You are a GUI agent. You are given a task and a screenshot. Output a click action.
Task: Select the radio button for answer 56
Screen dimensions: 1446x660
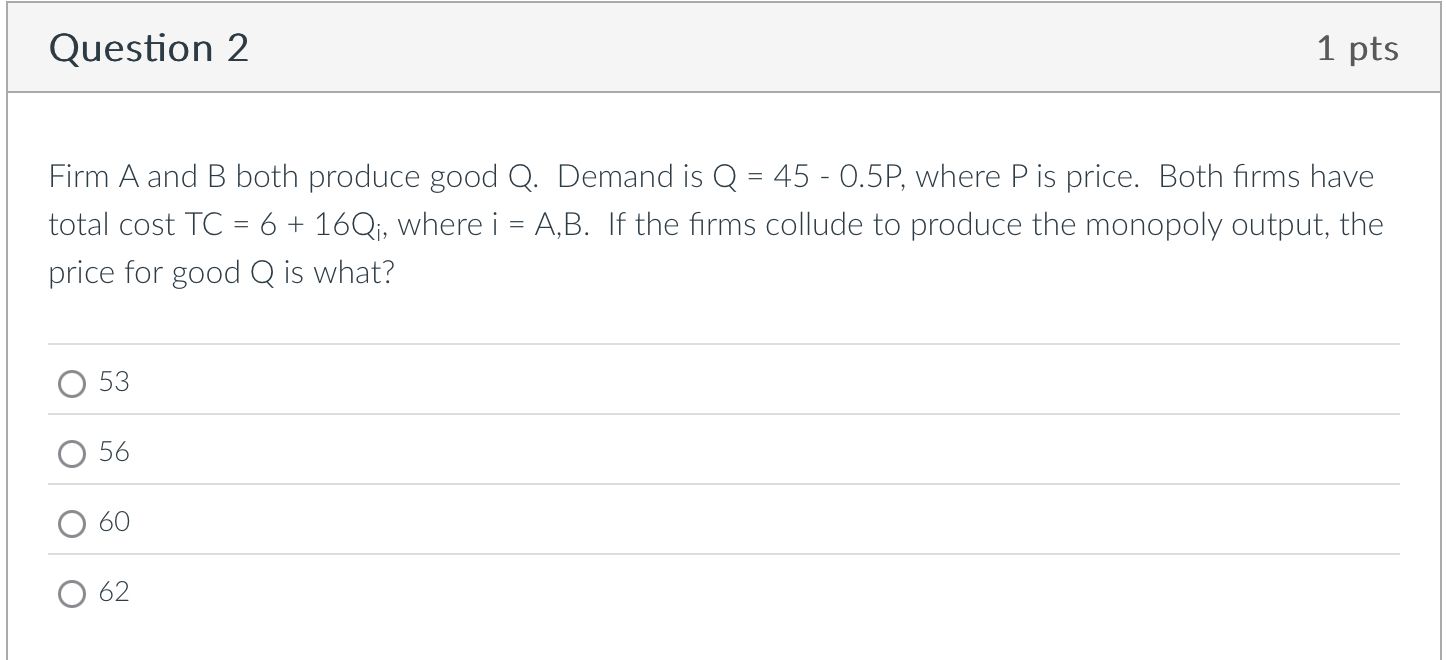(71, 453)
